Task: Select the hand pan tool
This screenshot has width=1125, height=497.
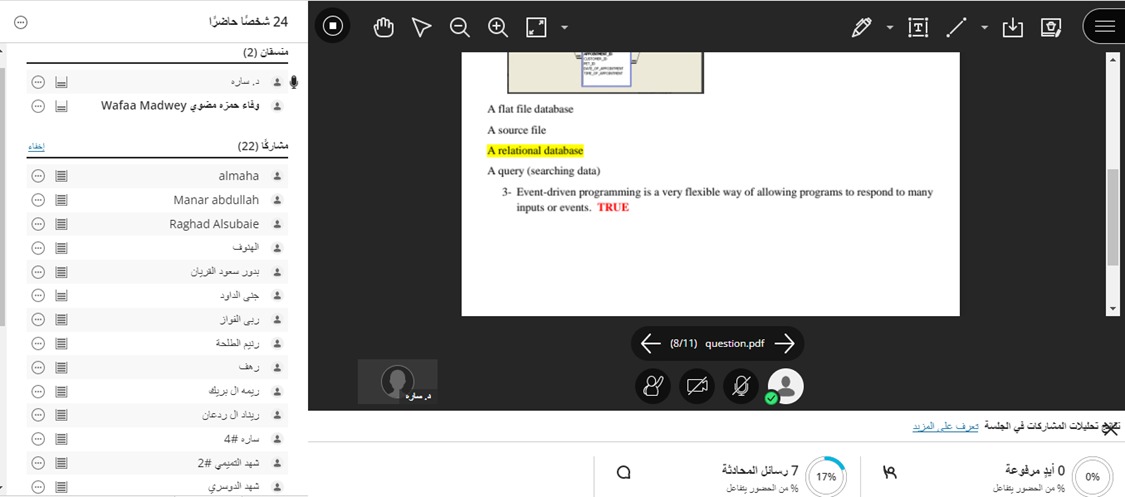Action: point(384,28)
